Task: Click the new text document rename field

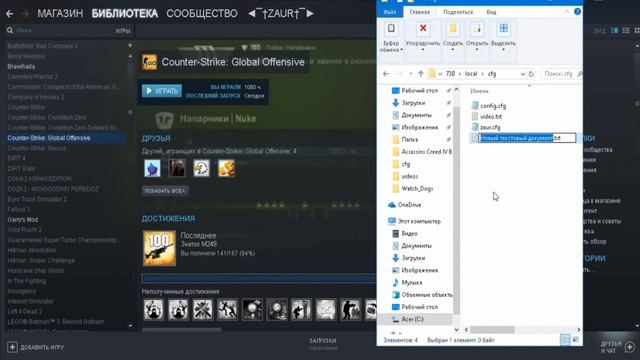Action: [x=527, y=138]
